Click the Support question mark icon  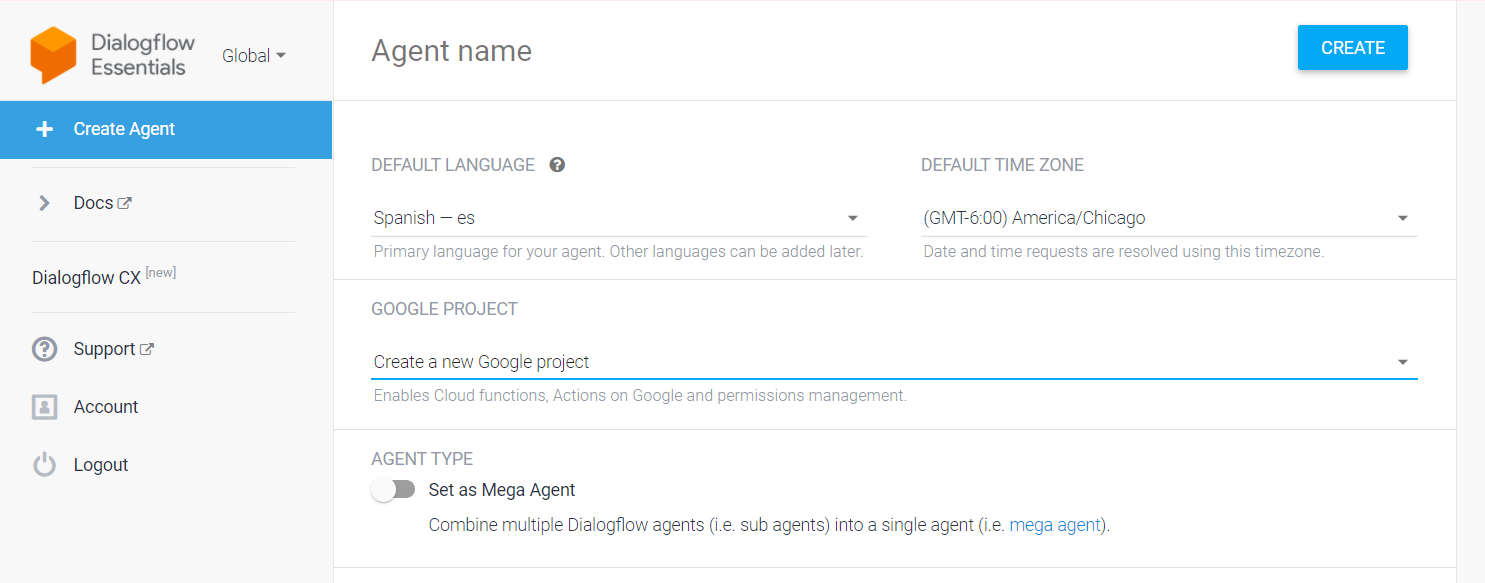coord(45,348)
